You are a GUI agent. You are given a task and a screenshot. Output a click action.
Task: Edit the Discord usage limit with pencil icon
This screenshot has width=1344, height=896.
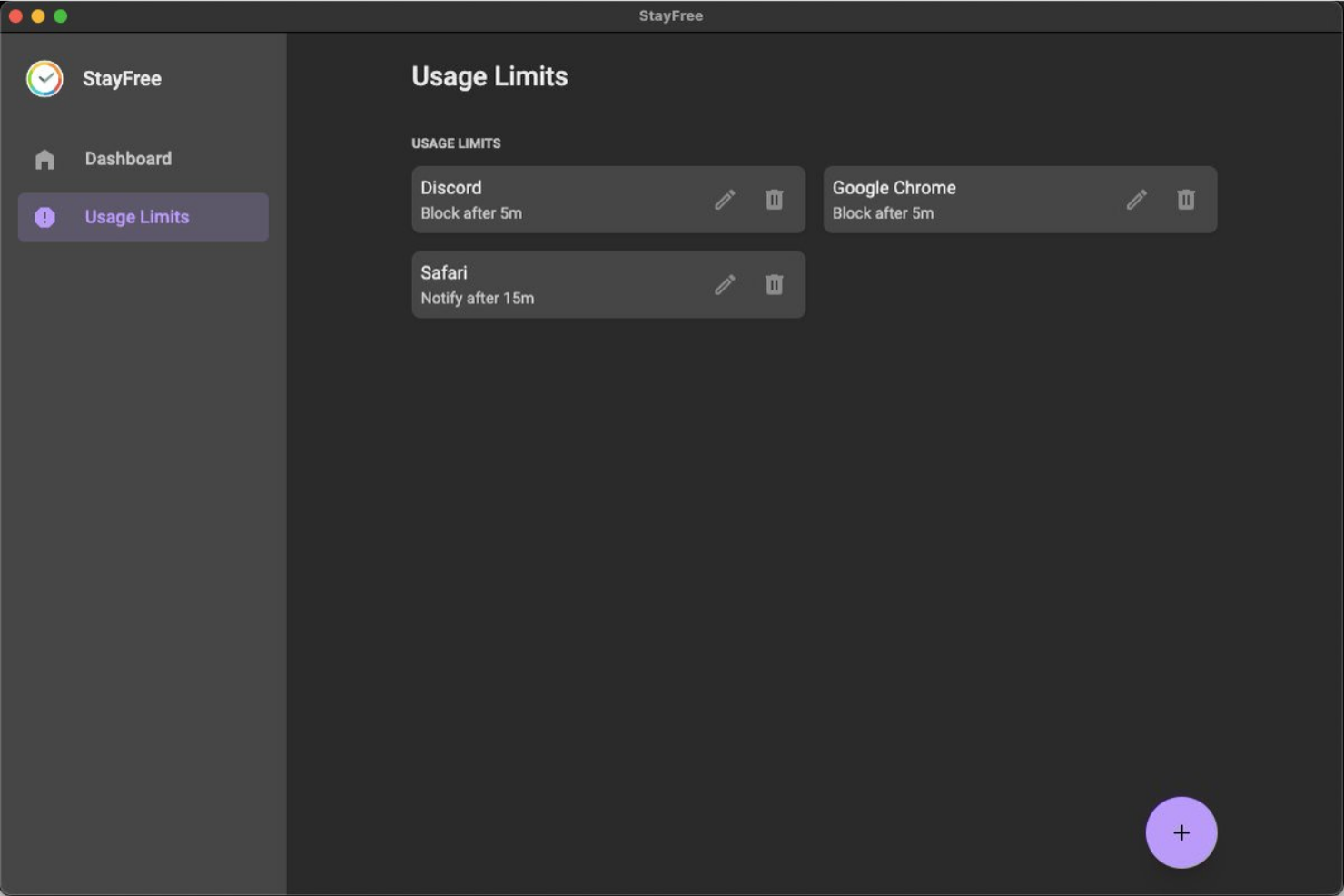pyautogui.click(x=726, y=200)
